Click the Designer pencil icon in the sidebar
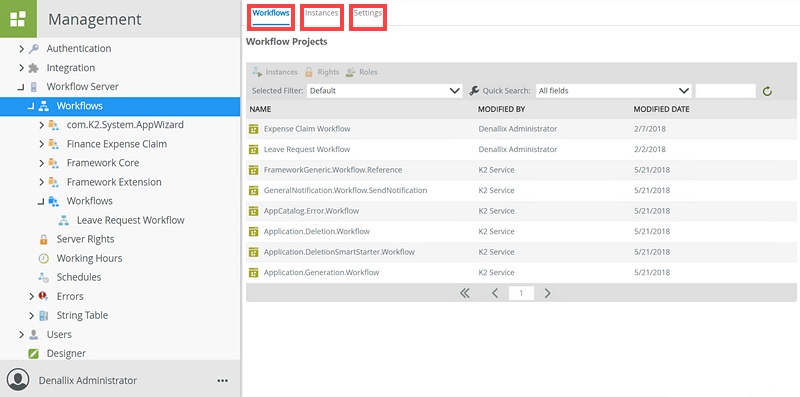 34,353
